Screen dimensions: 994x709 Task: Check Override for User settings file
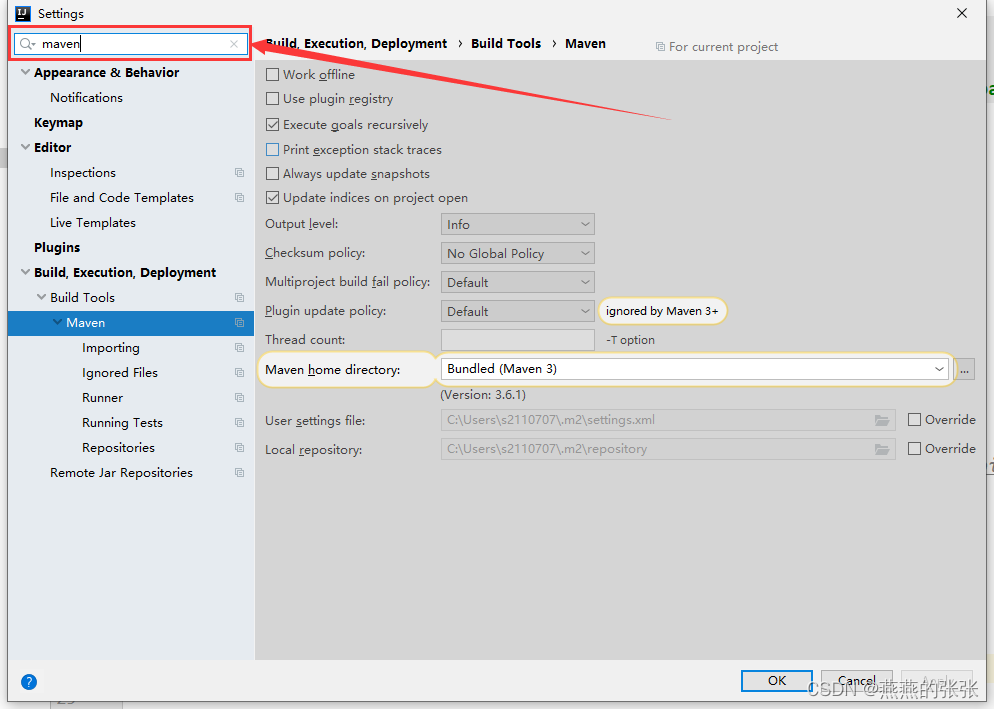click(x=914, y=420)
